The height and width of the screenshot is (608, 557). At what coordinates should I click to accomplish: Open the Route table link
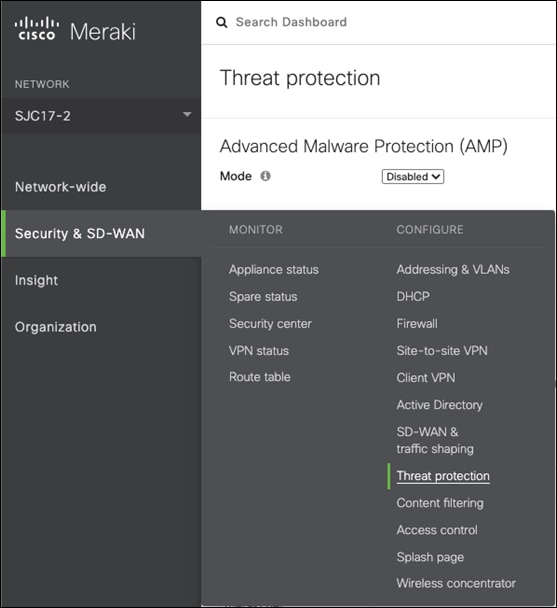(259, 377)
